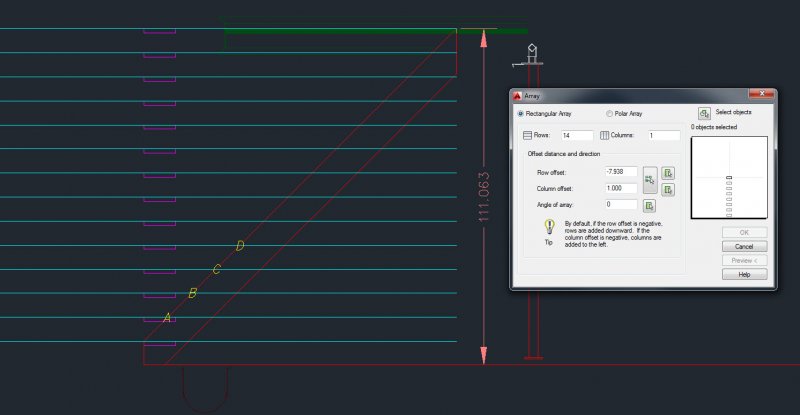Pick both offsets with unit cell icon
Viewport: 800px width, 415px height.
[649, 180]
